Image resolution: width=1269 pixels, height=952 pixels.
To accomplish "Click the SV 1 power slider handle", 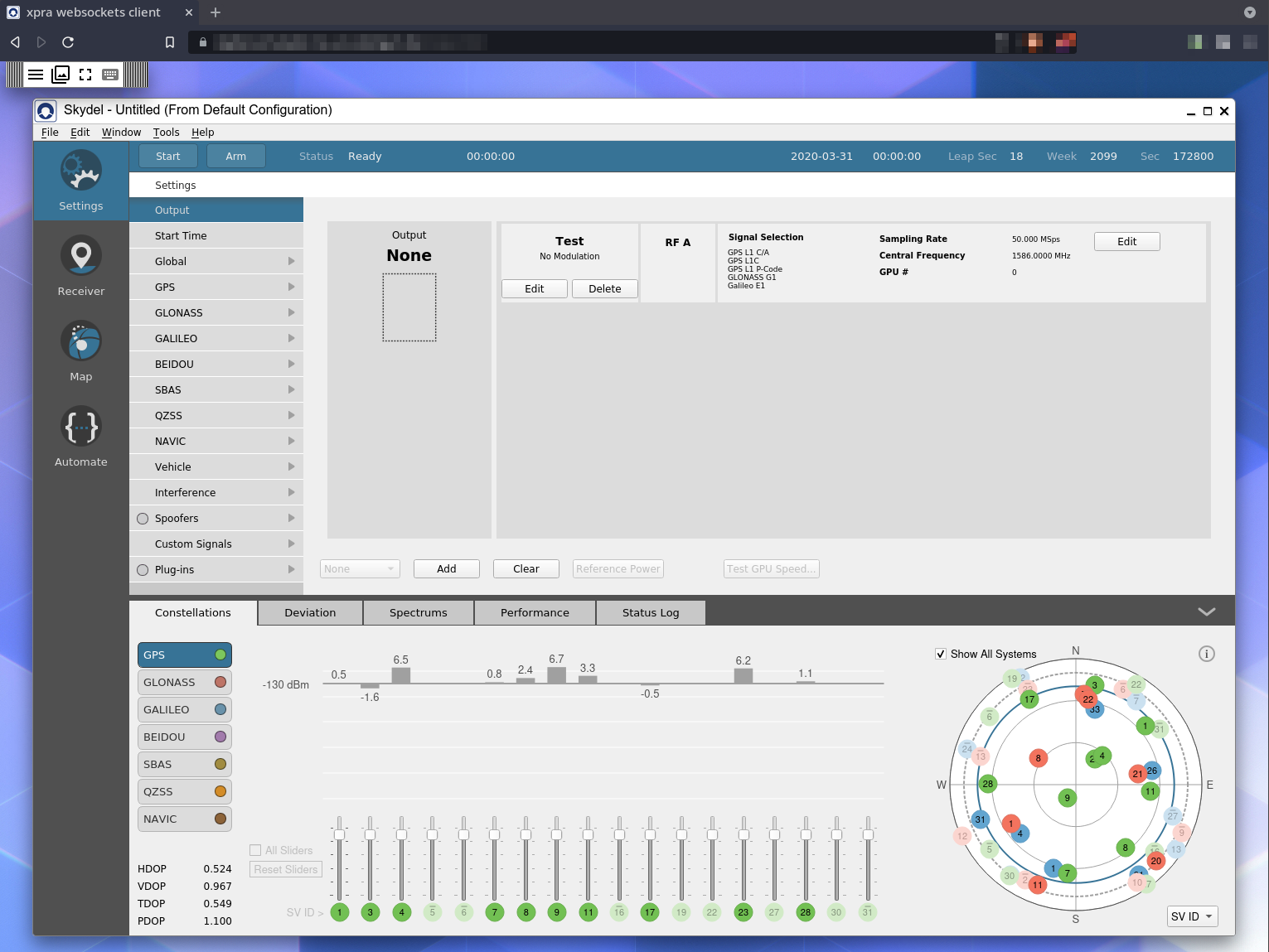I will pos(340,834).
